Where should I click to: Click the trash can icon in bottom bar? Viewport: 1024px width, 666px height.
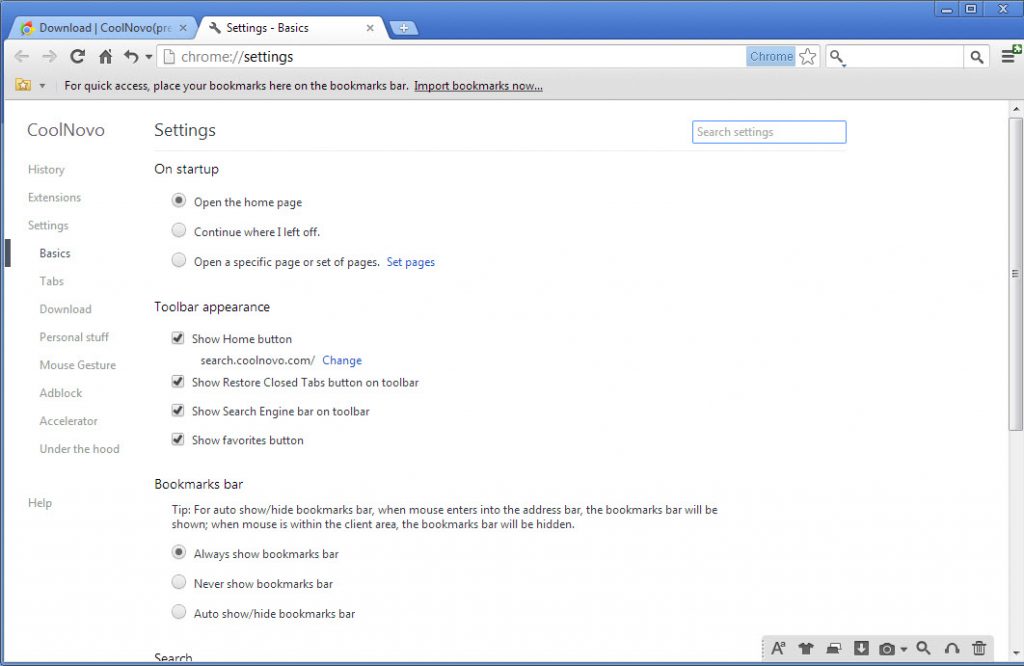tap(979, 648)
